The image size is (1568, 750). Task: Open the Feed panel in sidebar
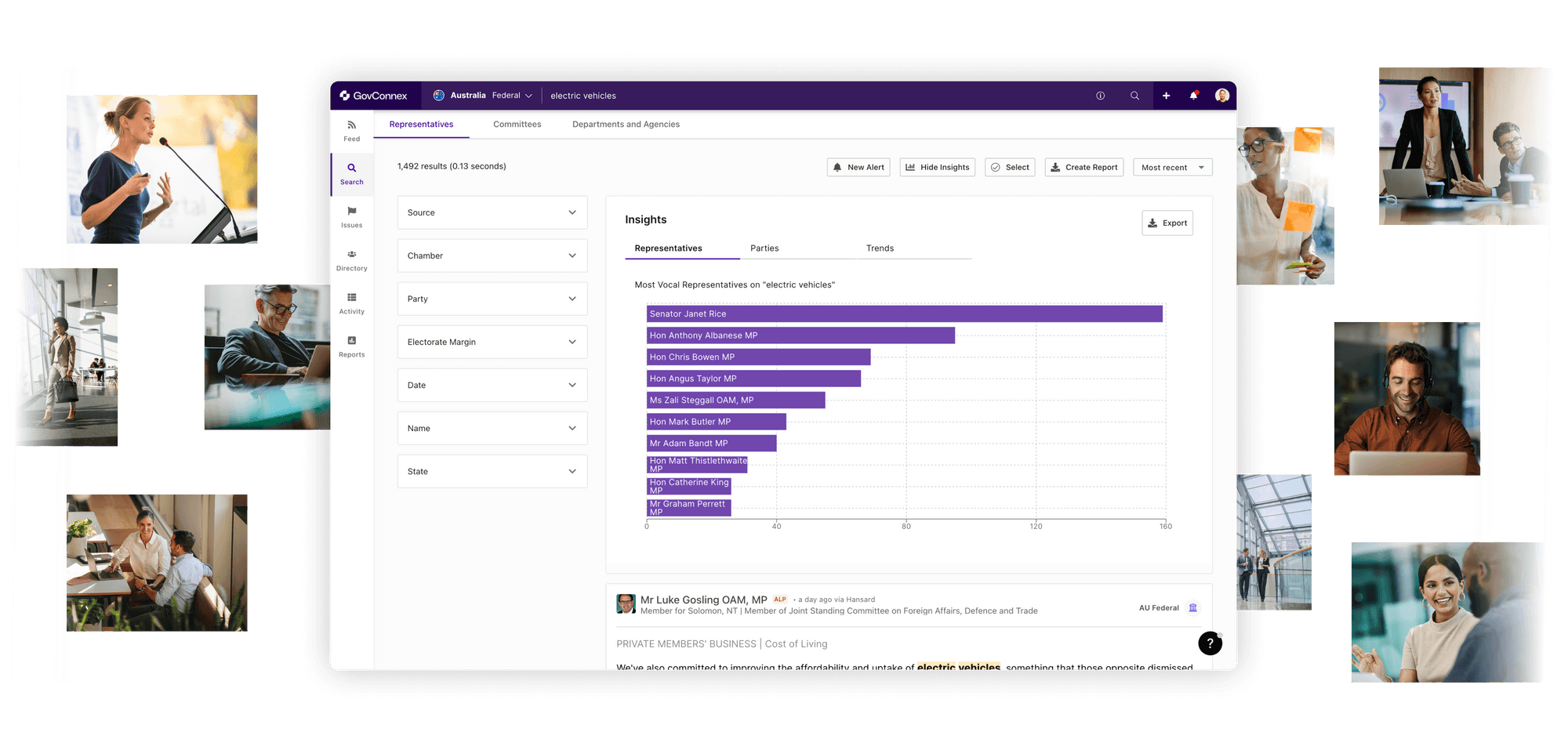click(351, 131)
